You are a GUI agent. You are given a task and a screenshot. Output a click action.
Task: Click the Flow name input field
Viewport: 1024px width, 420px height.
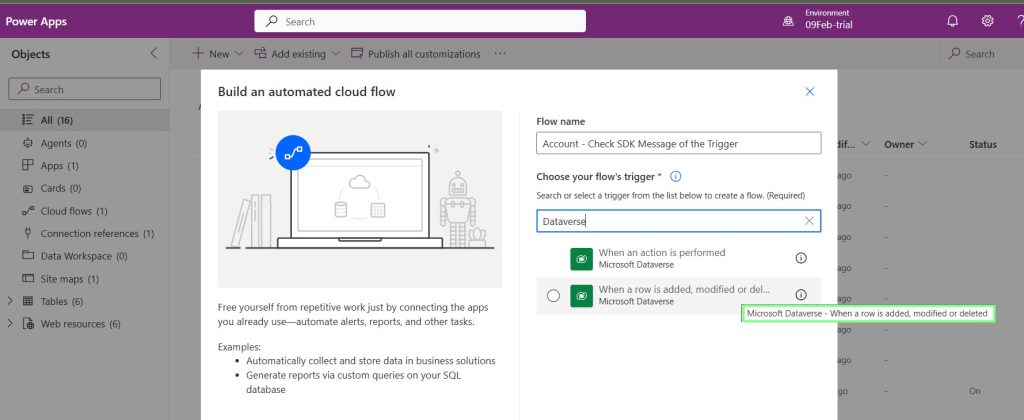click(x=679, y=144)
